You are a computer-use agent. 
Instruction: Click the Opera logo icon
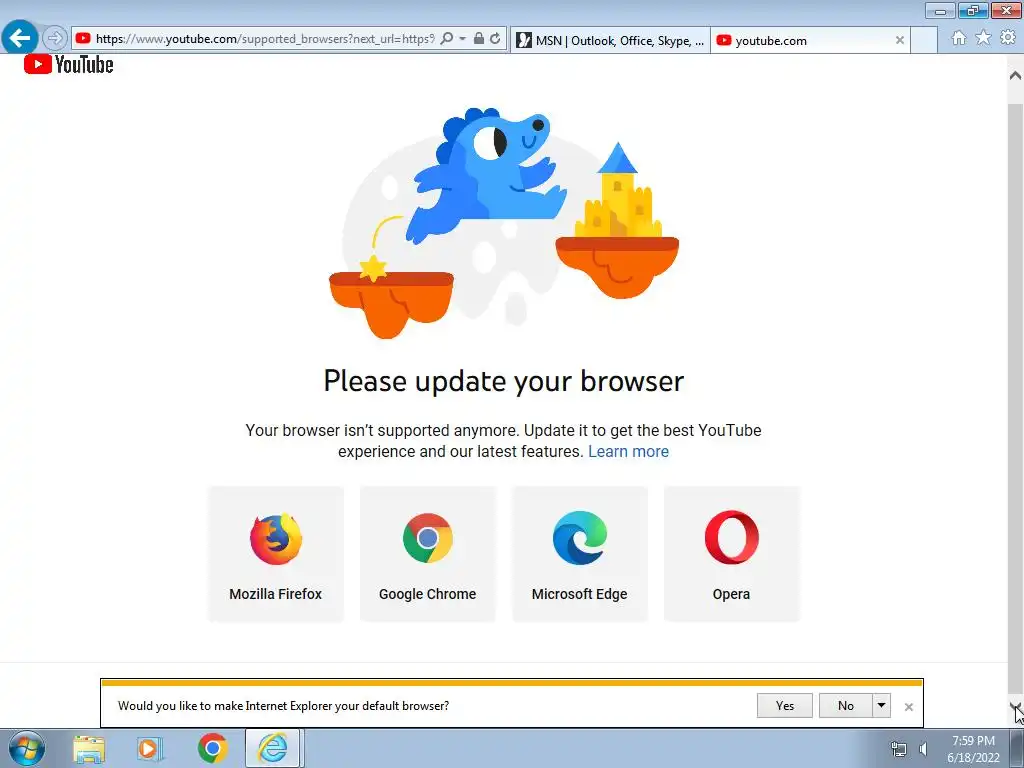point(731,537)
